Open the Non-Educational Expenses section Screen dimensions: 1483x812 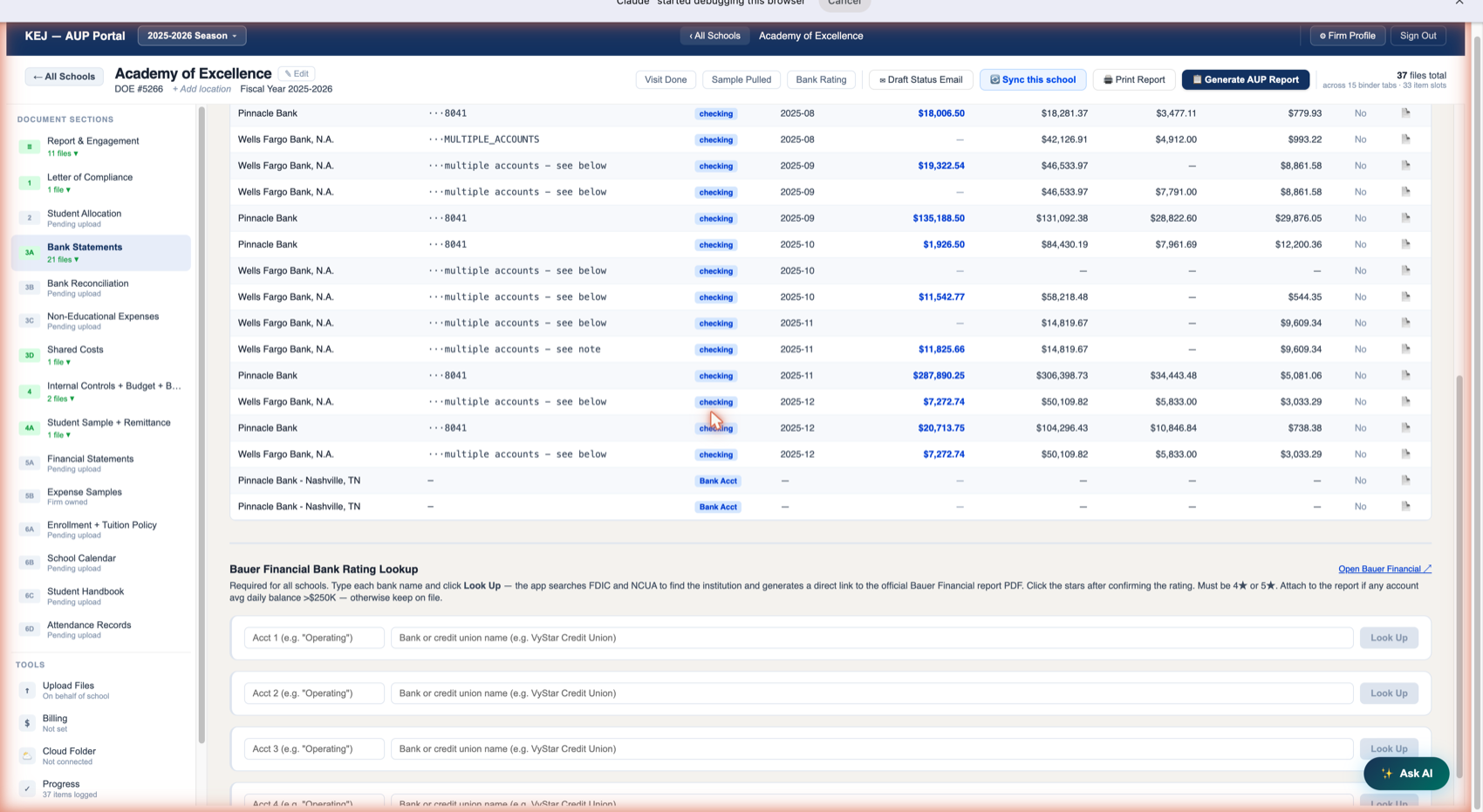101,321
